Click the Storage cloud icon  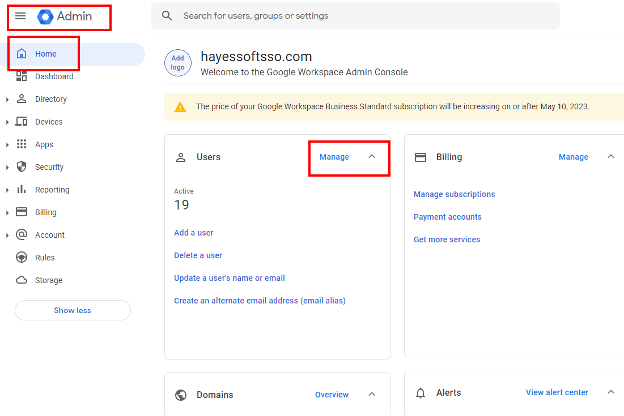pyautogui.click(x=21, y=280)
